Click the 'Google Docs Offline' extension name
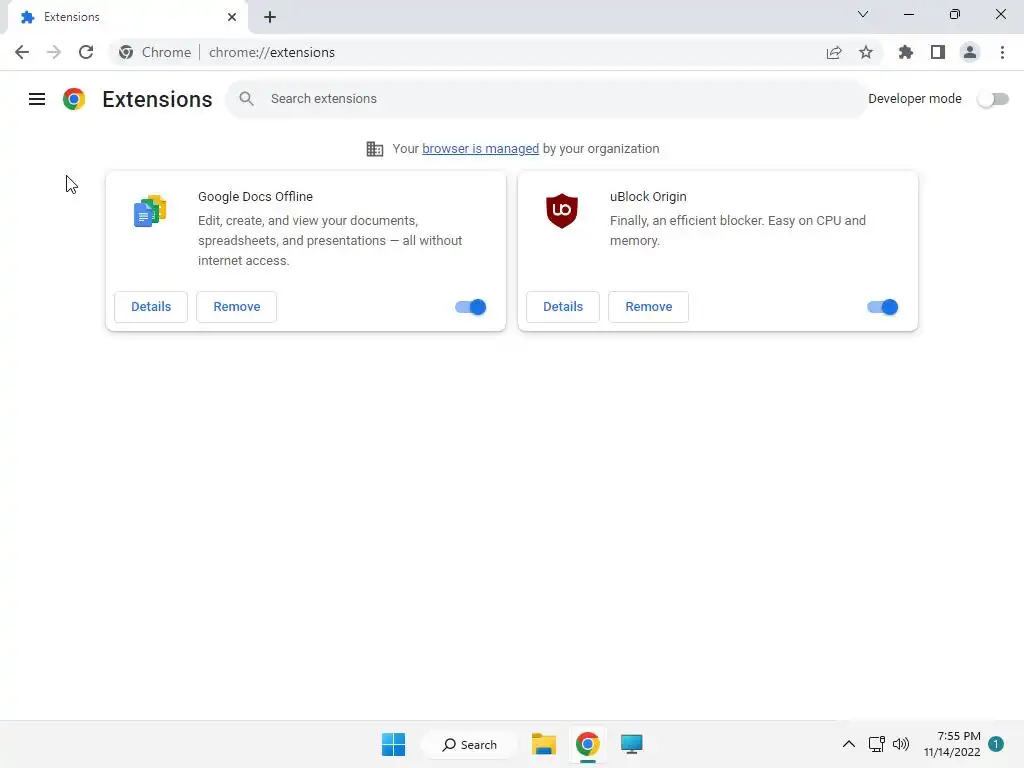This screenshot has width=1024, height=768. tap(255, 197)
